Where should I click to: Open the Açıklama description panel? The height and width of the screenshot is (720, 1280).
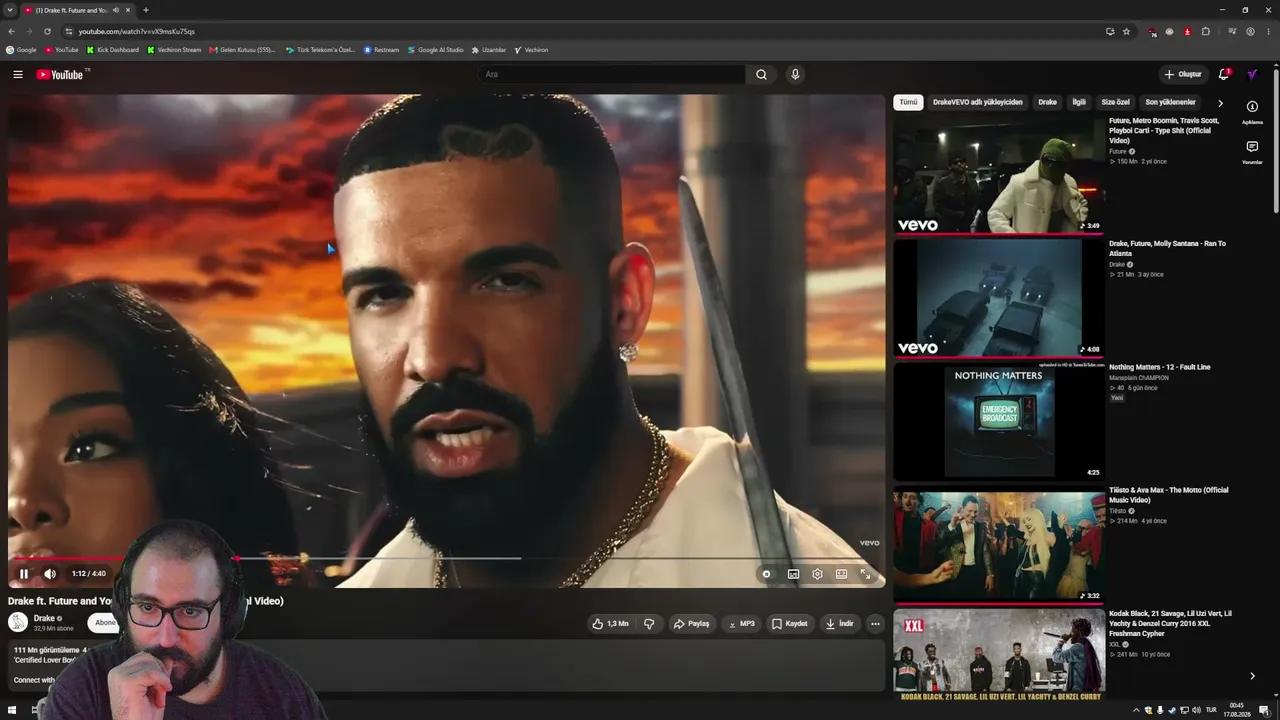click(1252, 111)
